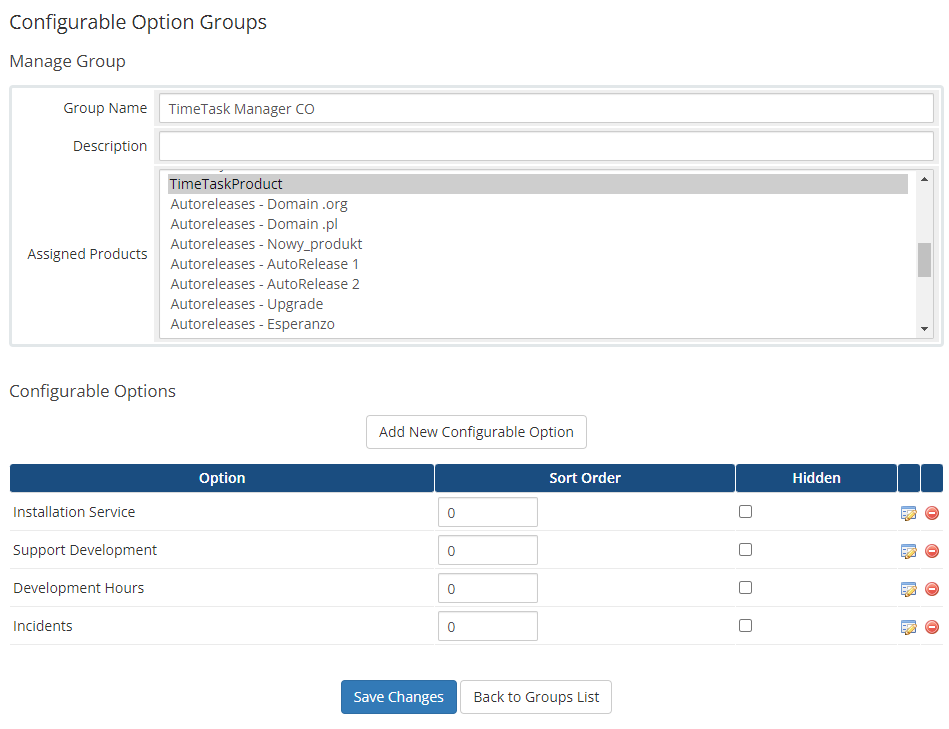Edit the Development Hours option
Screen dimensions: 949x729
908,589
